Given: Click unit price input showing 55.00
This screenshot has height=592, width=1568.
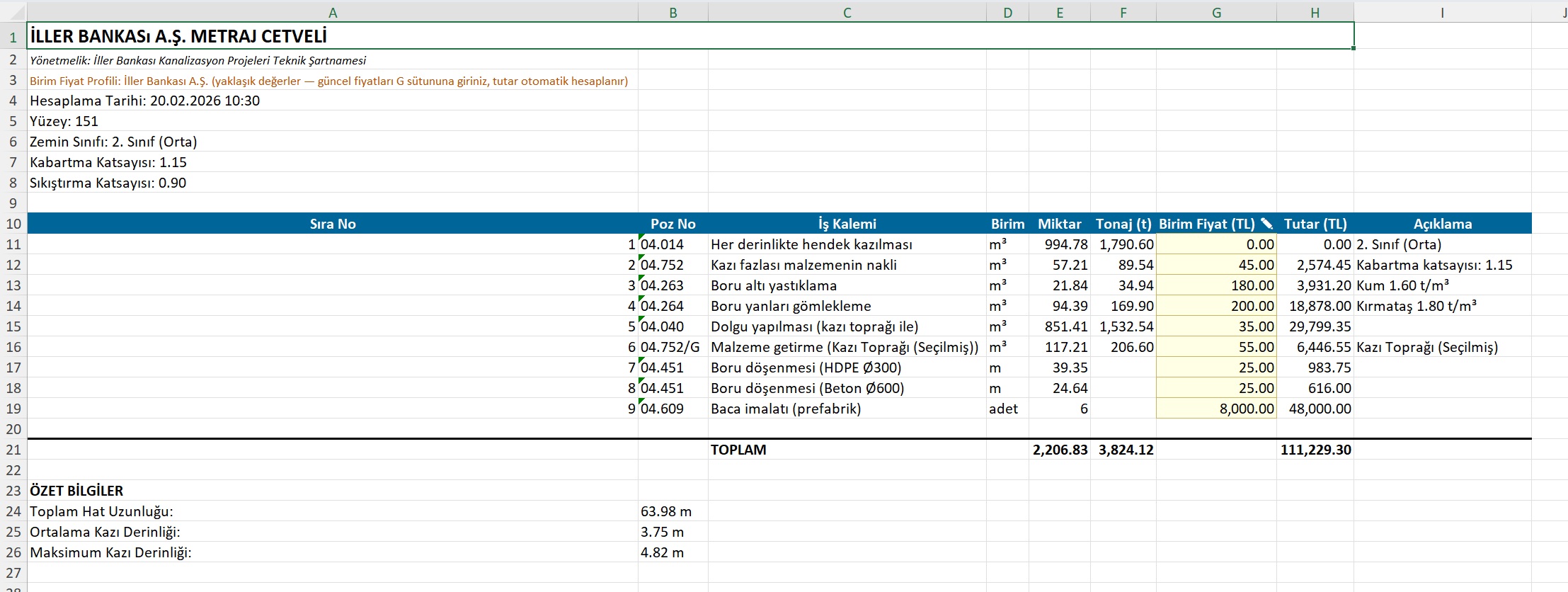Looking at the screenshot, I should [x=1216, y=347].
